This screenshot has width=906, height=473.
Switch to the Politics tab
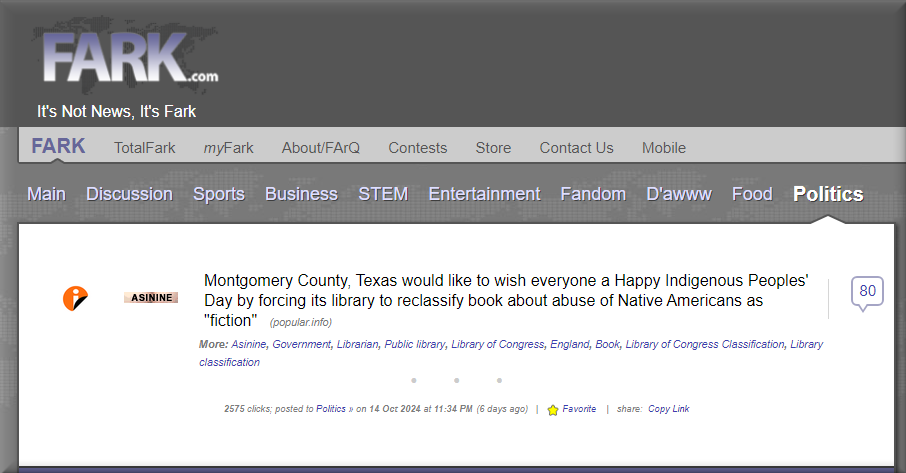(x=828, y=194)
